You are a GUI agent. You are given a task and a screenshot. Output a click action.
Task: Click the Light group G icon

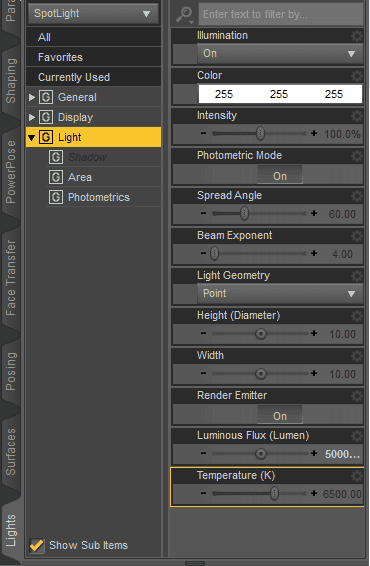46,137
